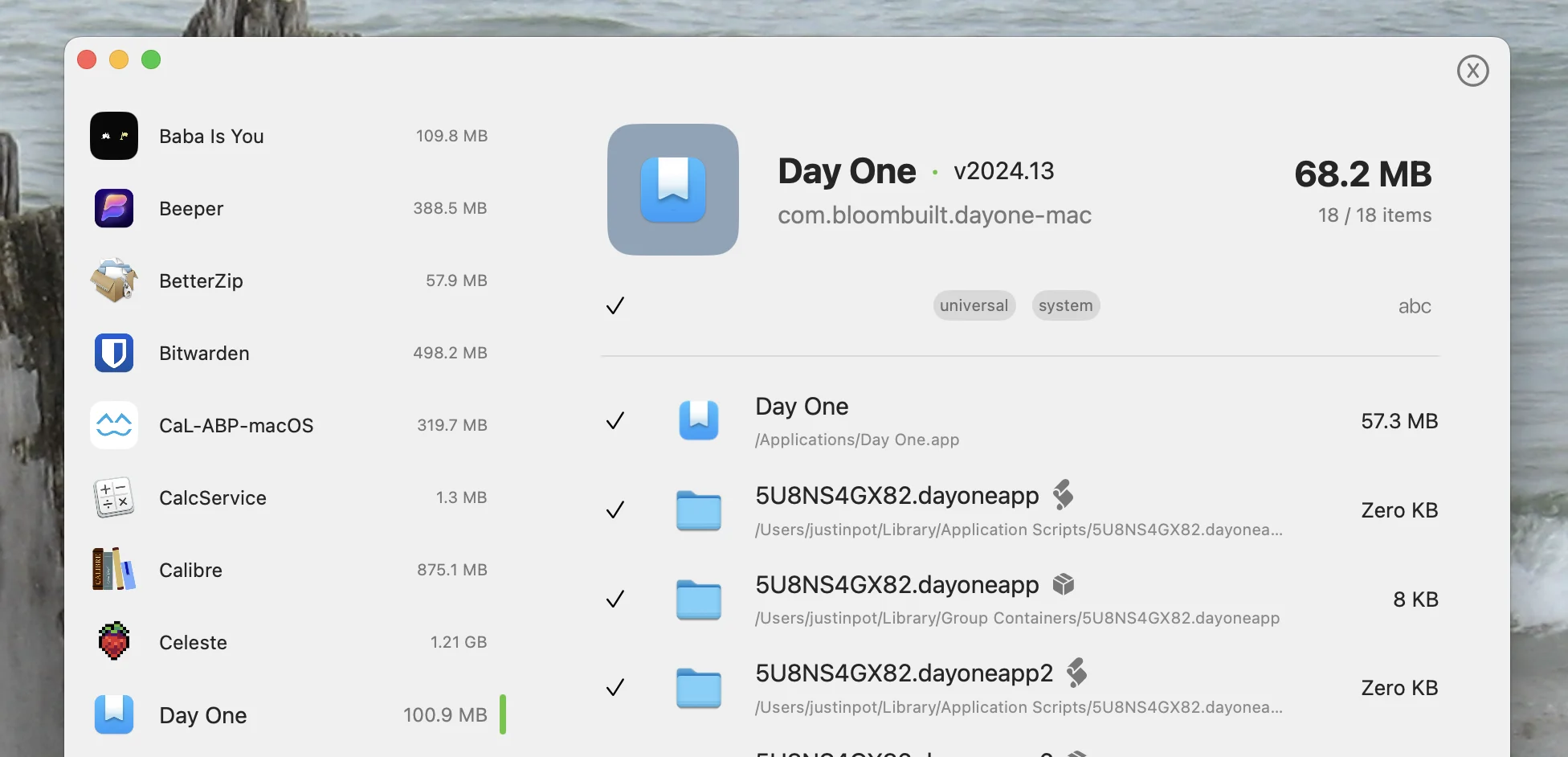Click the CaL-ABP-macOS wave icon
The height and width of the screenshot is (757, 1568).
[x=114, y=425]
